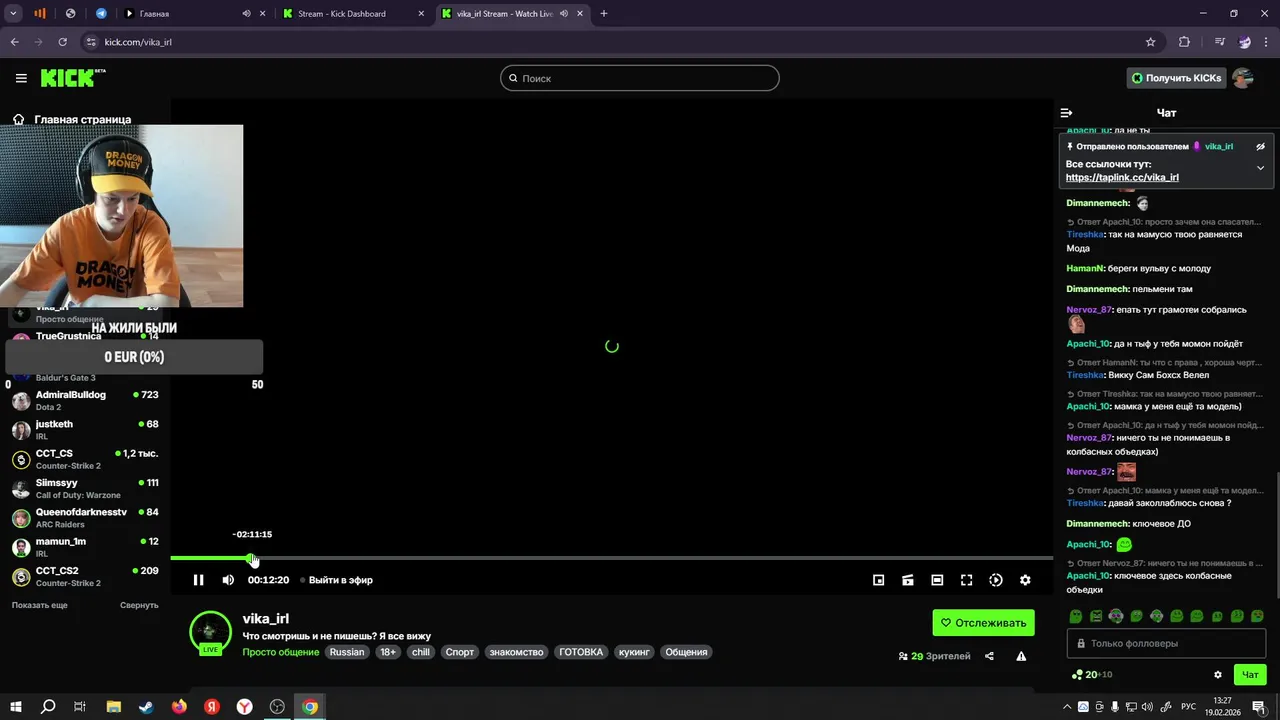The height and width of the screenshot is (720, 1280).
Task: Open channel points balance 20
Action: click(1091, 675)
